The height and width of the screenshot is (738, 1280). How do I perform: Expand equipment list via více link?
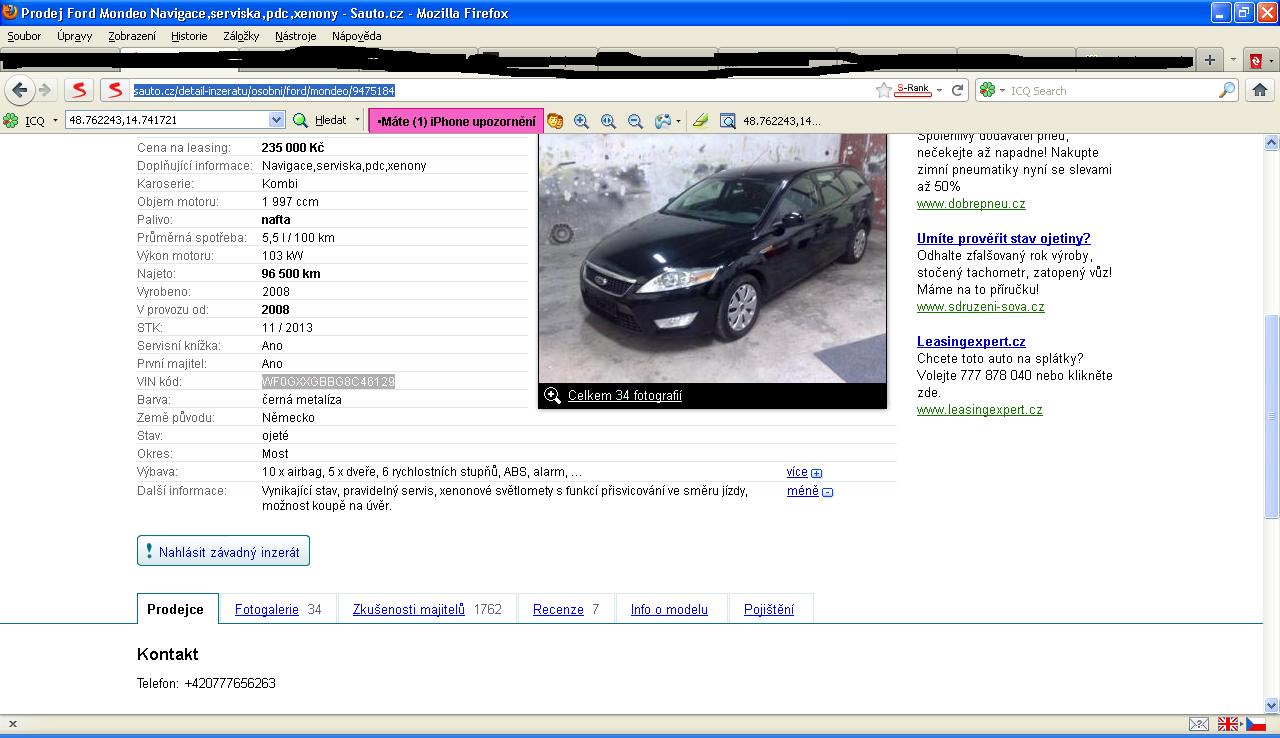click(x=797, y=472)
